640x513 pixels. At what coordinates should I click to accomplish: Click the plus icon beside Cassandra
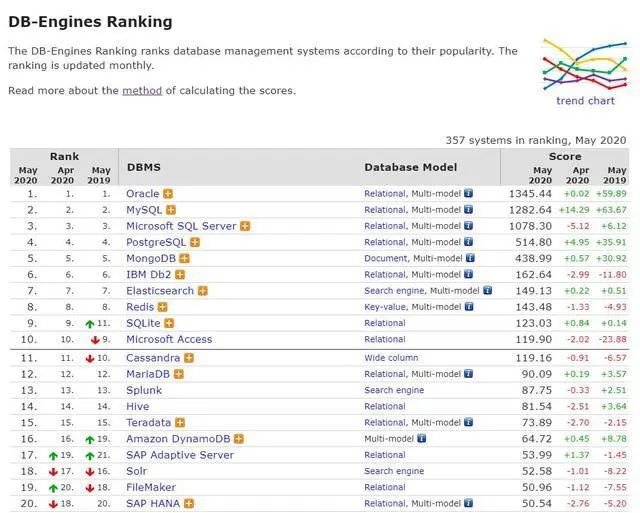coord(189,358)
